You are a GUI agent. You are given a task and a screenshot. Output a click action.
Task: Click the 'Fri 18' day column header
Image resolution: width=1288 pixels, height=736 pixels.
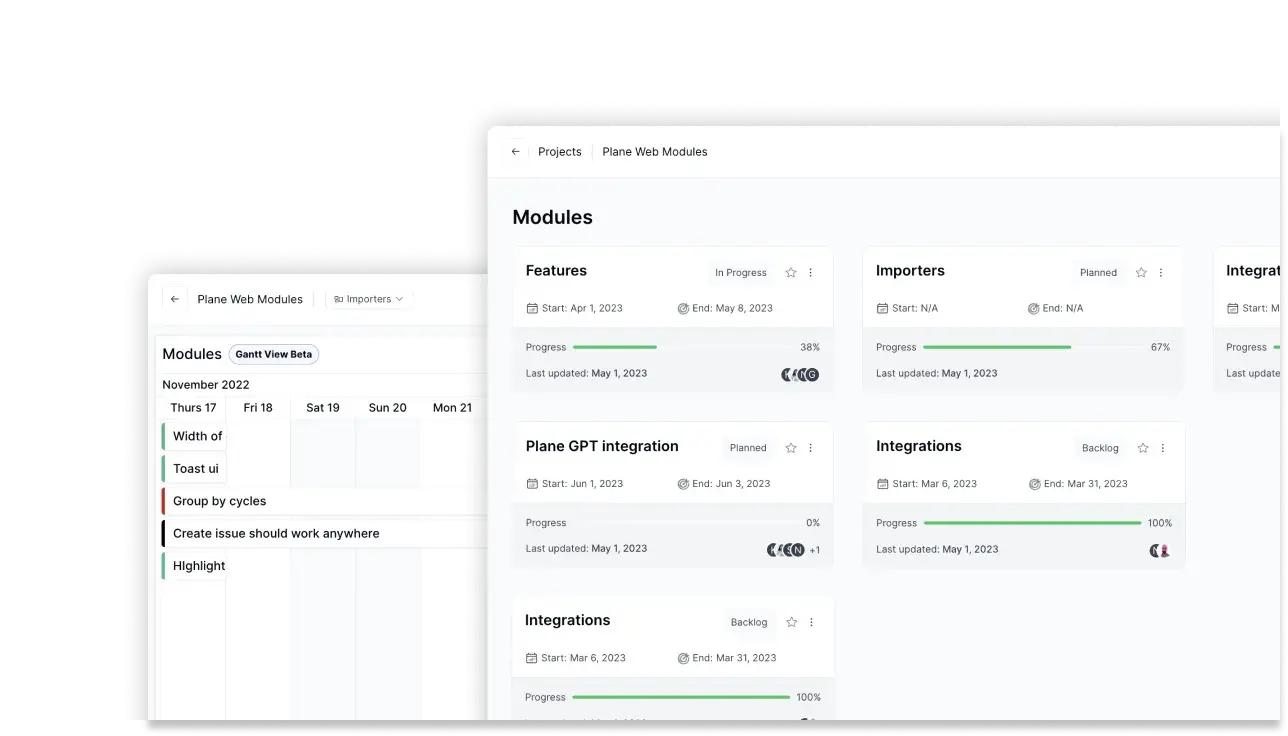click(x=258, y=408)
